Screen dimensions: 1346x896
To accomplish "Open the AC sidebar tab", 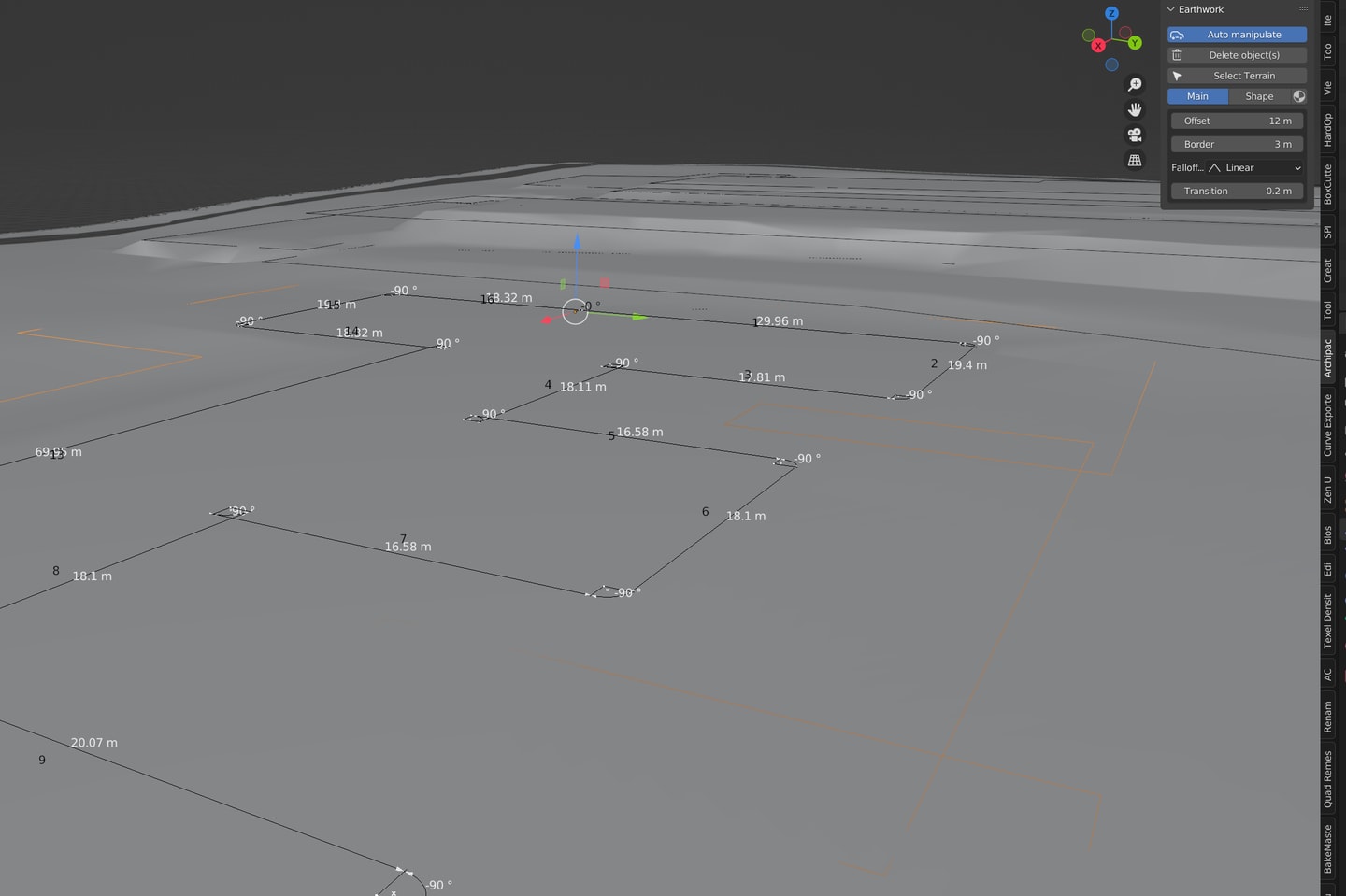I will 1327,674.
